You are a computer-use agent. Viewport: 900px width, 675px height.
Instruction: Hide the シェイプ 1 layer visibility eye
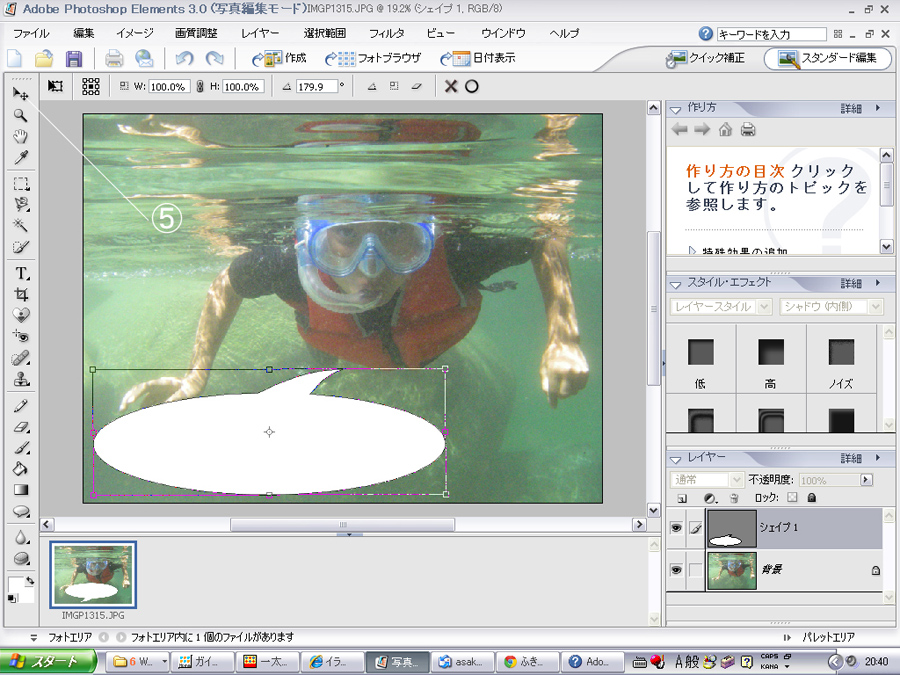pos(676,528)
